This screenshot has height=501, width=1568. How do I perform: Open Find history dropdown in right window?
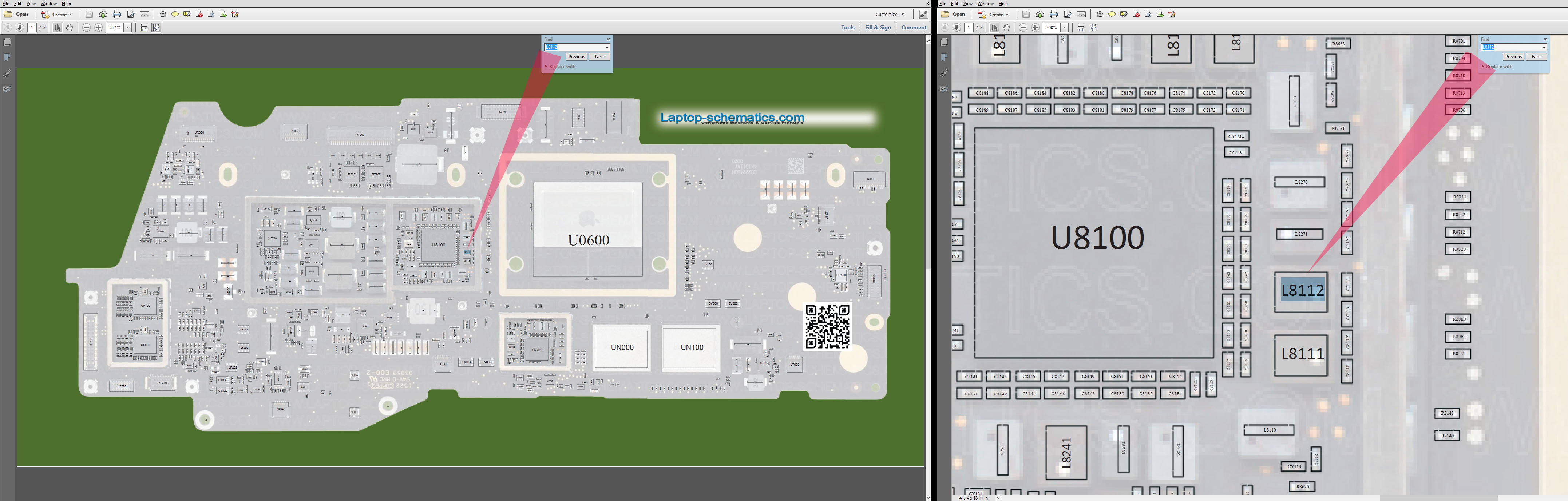1544,48
